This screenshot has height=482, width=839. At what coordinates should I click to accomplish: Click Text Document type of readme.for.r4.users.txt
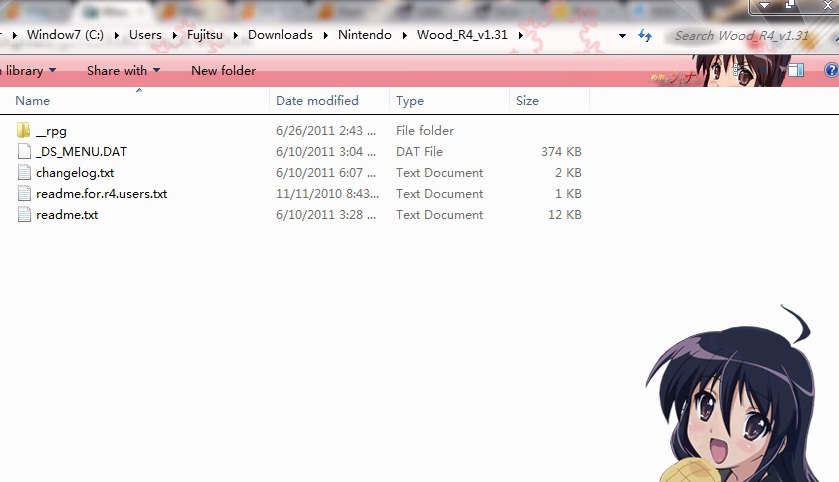[439, 194]
